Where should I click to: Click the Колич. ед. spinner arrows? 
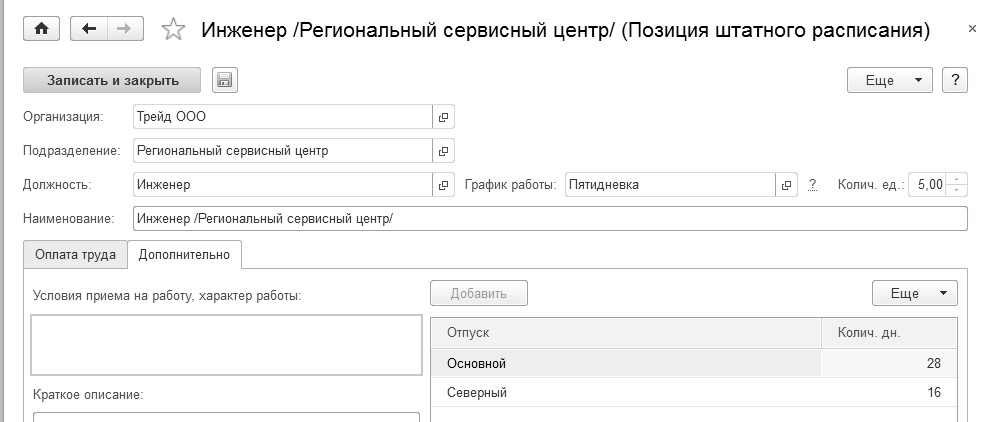(957, 185)
